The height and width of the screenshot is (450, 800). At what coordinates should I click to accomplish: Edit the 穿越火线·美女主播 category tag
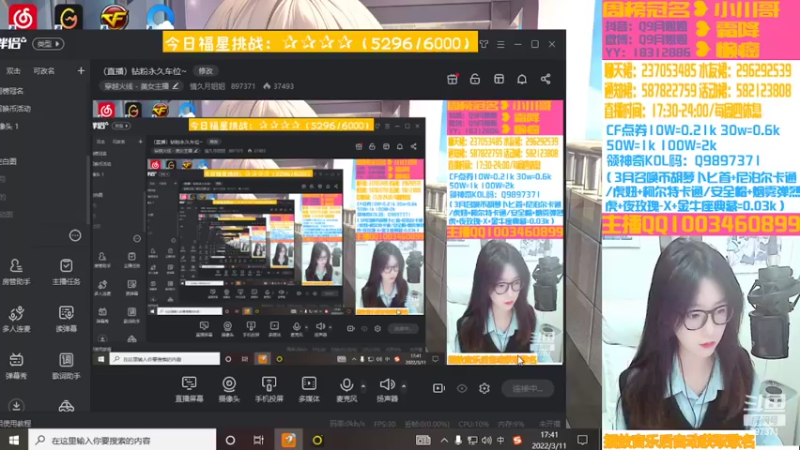[140, 86]
